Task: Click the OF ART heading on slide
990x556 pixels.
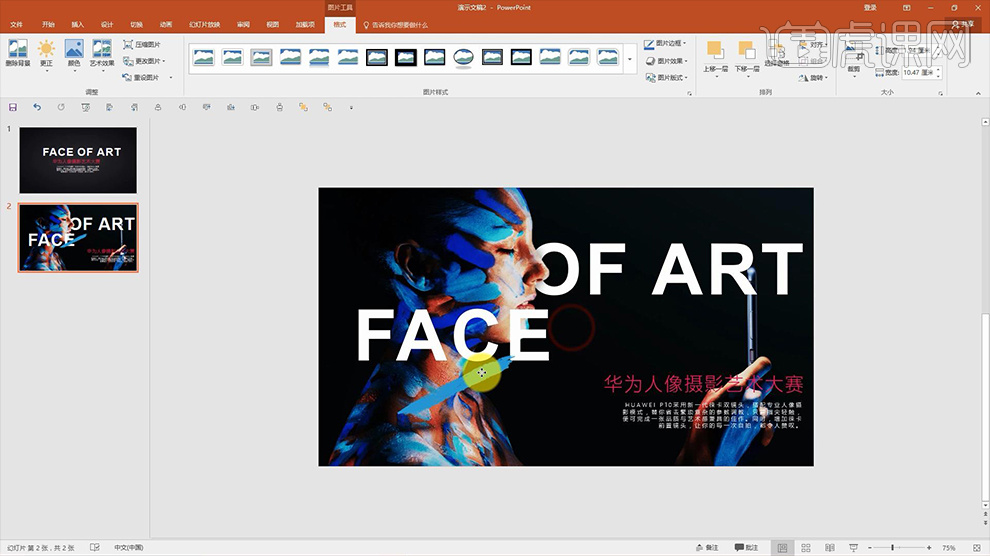Action: click(668, 269)
